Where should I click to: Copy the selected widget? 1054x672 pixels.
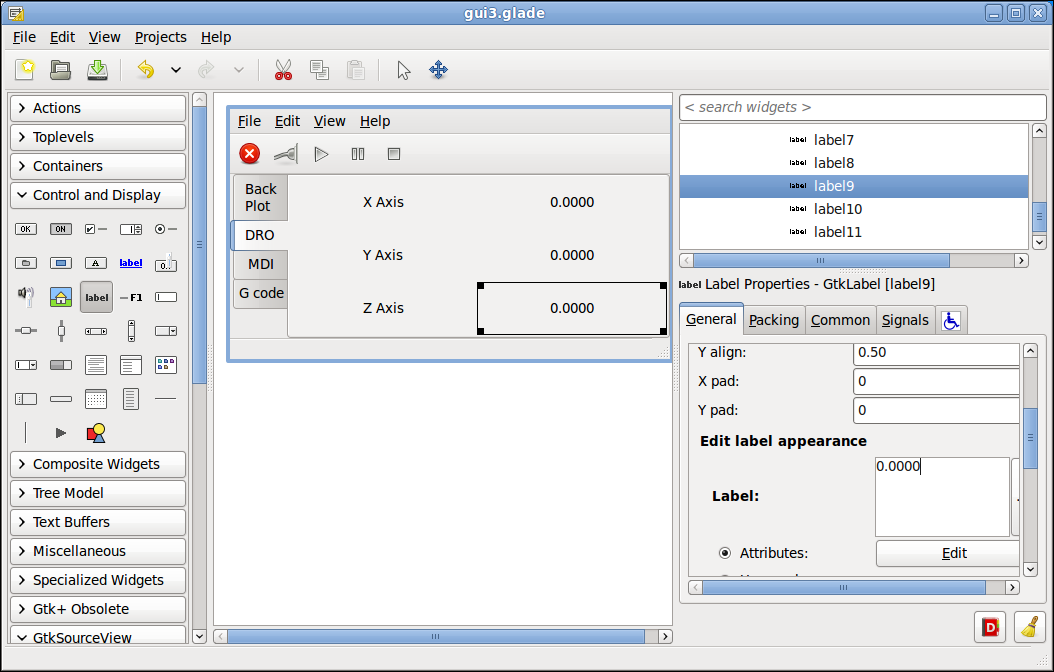coord(319,69)
